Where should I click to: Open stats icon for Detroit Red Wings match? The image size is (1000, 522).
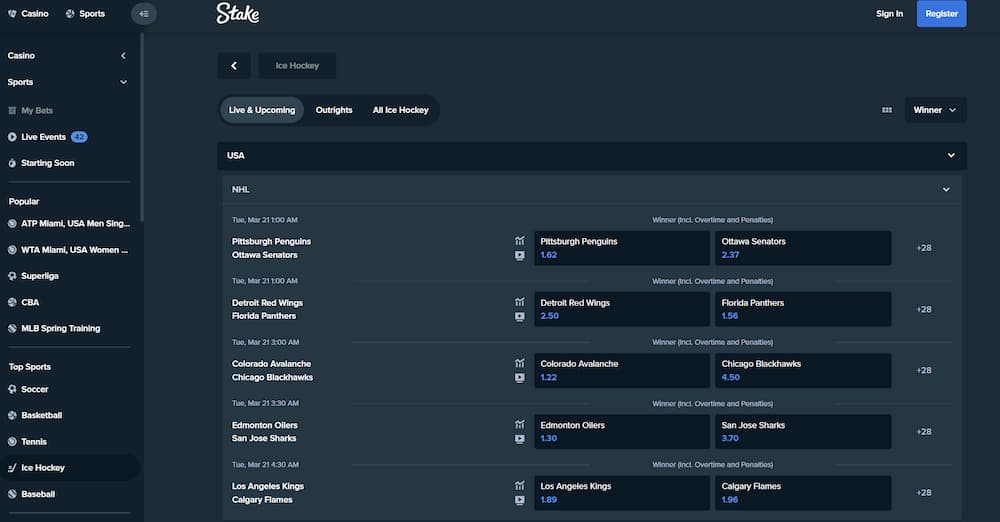click(x=520, y=302)
